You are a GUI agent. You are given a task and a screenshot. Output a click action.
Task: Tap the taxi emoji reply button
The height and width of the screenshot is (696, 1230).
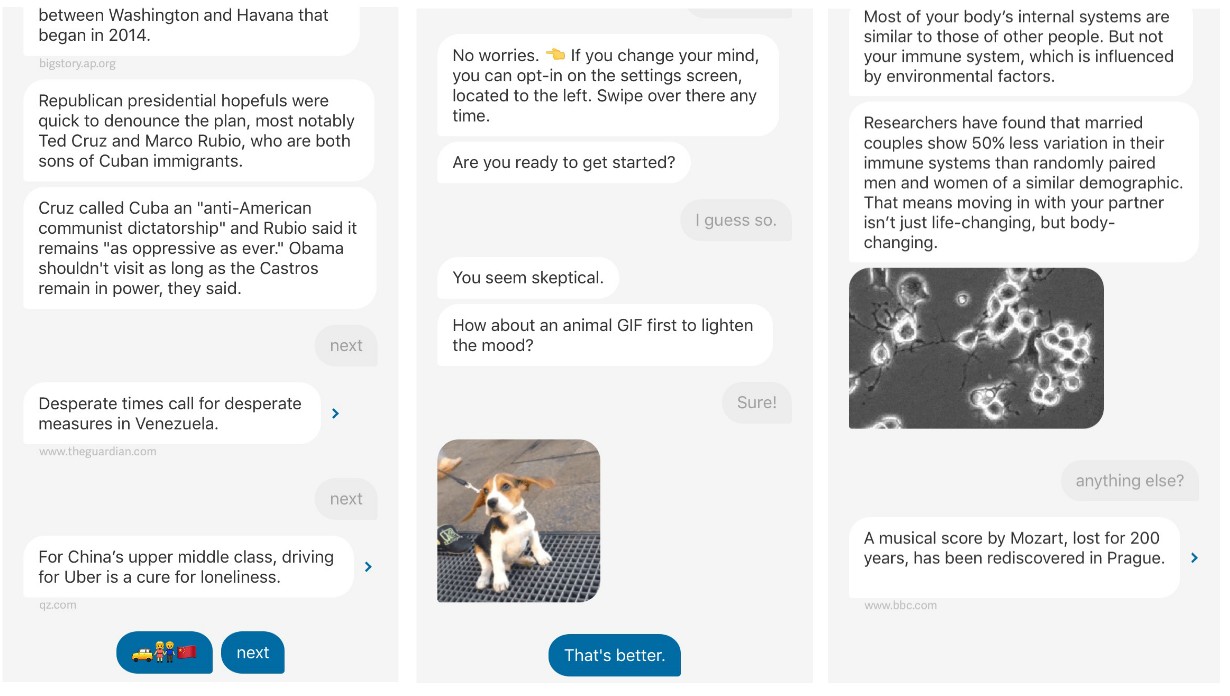[x=164, y=653]
